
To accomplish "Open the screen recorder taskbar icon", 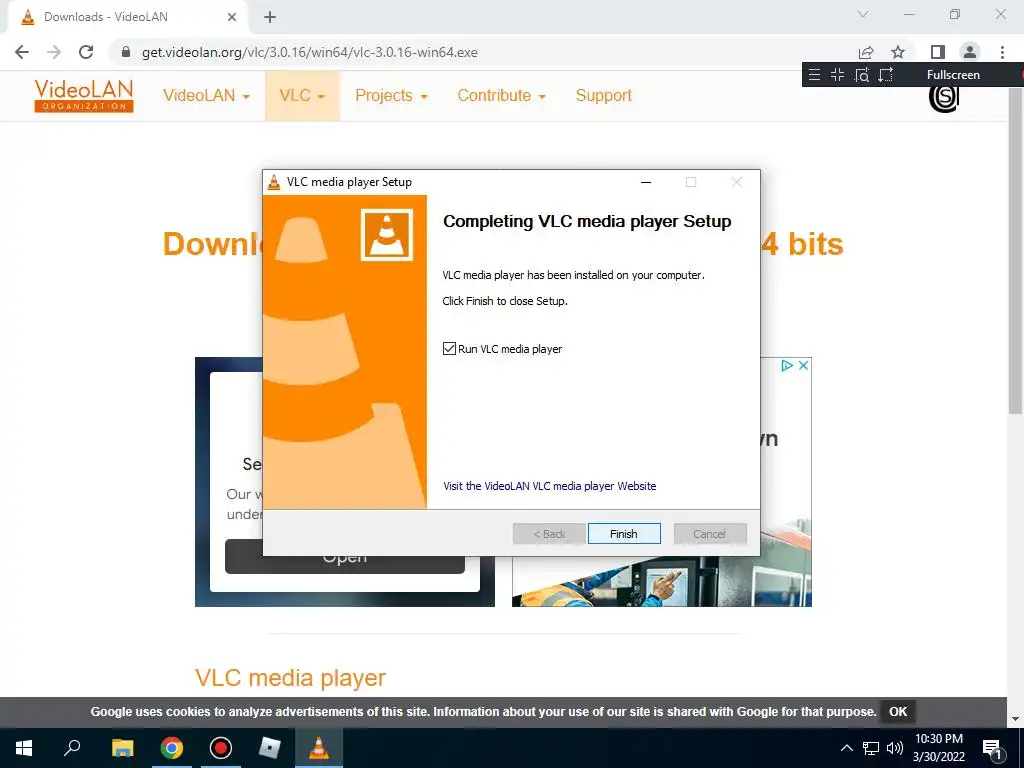I will pos(221,748).
